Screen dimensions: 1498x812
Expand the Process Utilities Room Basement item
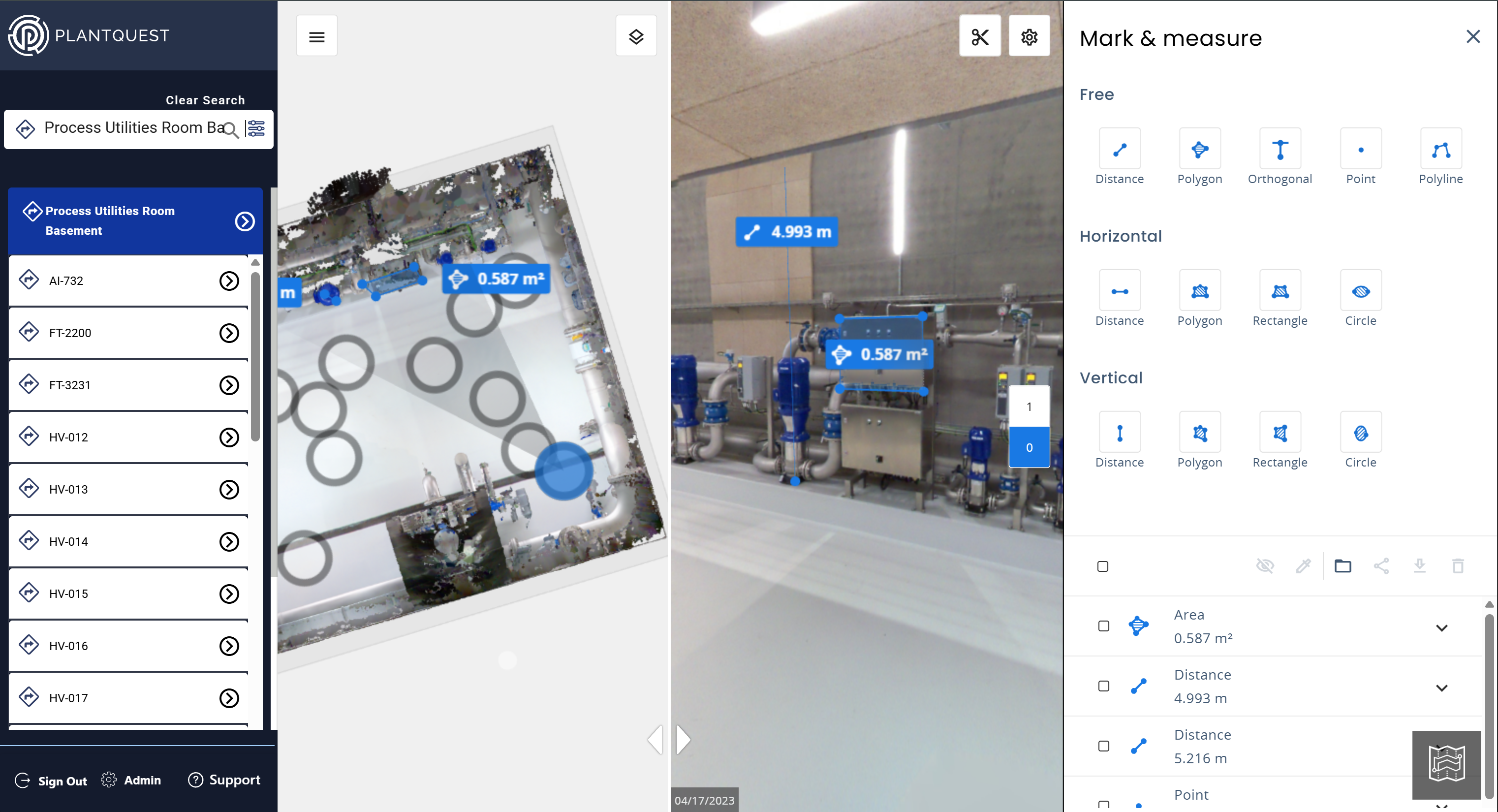click(245, 221)
